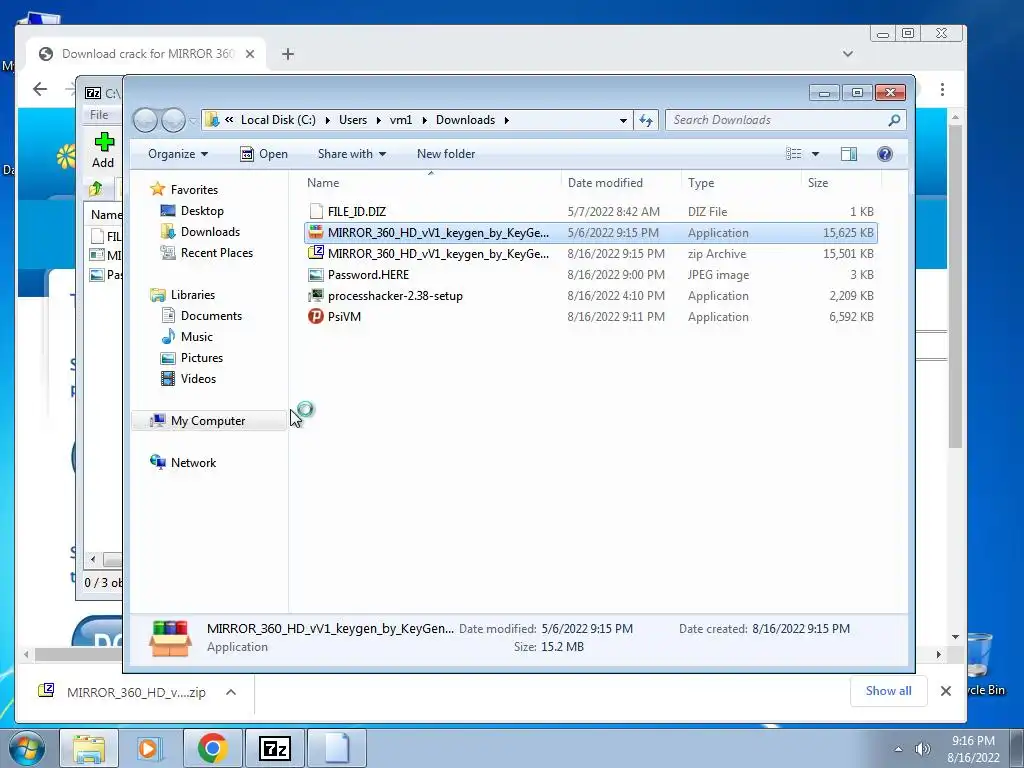Select My Computer in navigation pane

click(x=208, y=421)
